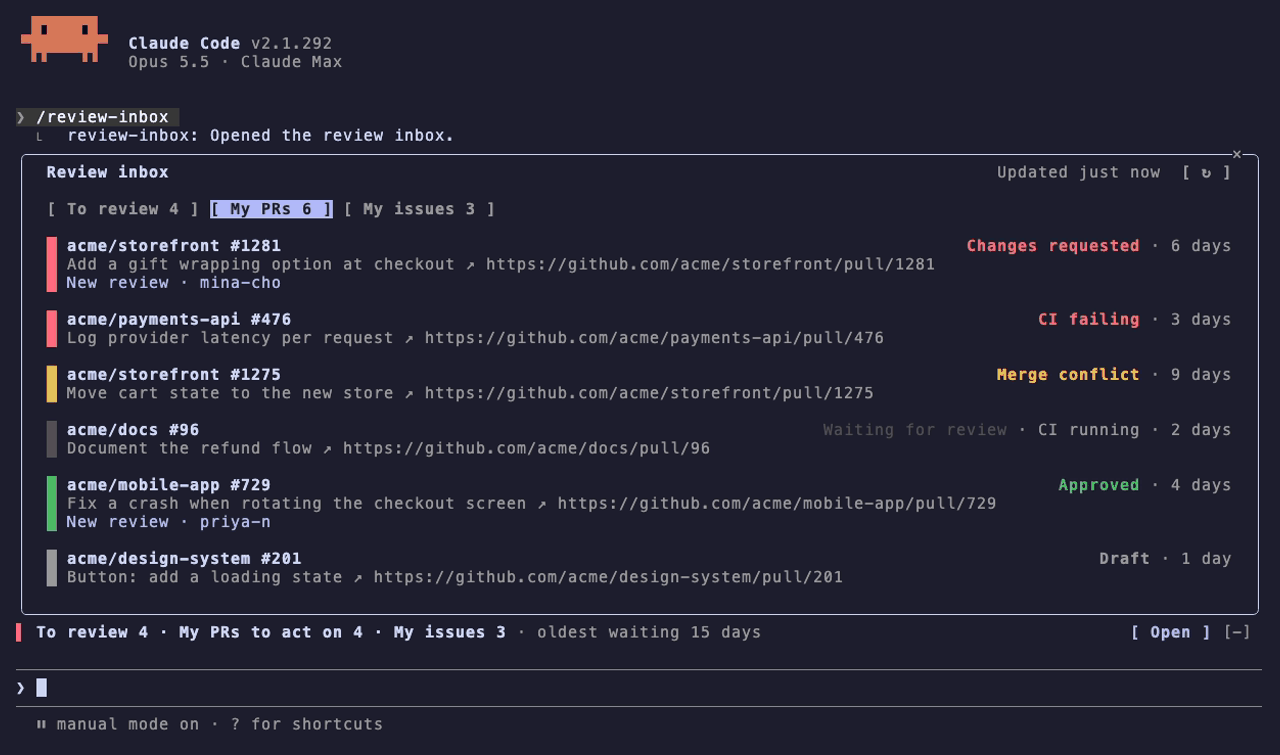Open the My issues 3 tab
Screen dimensions: 1280x755
tap(419, 209)
